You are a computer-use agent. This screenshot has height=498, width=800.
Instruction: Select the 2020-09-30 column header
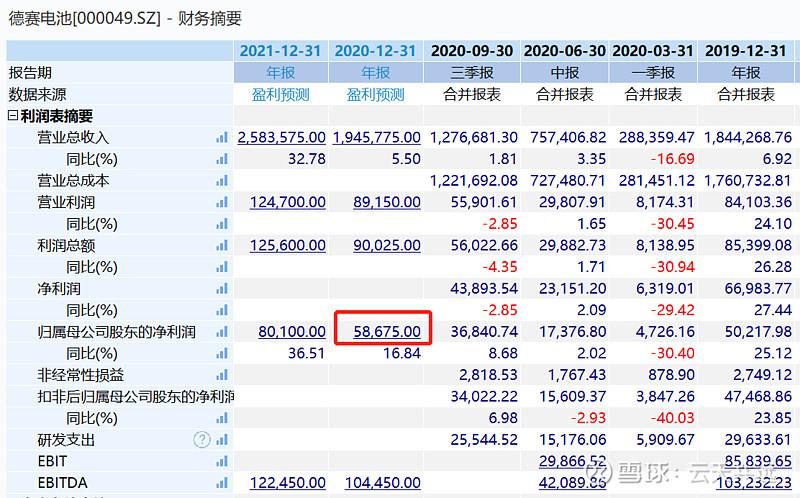pyautogui.click(x=472, y=51)
